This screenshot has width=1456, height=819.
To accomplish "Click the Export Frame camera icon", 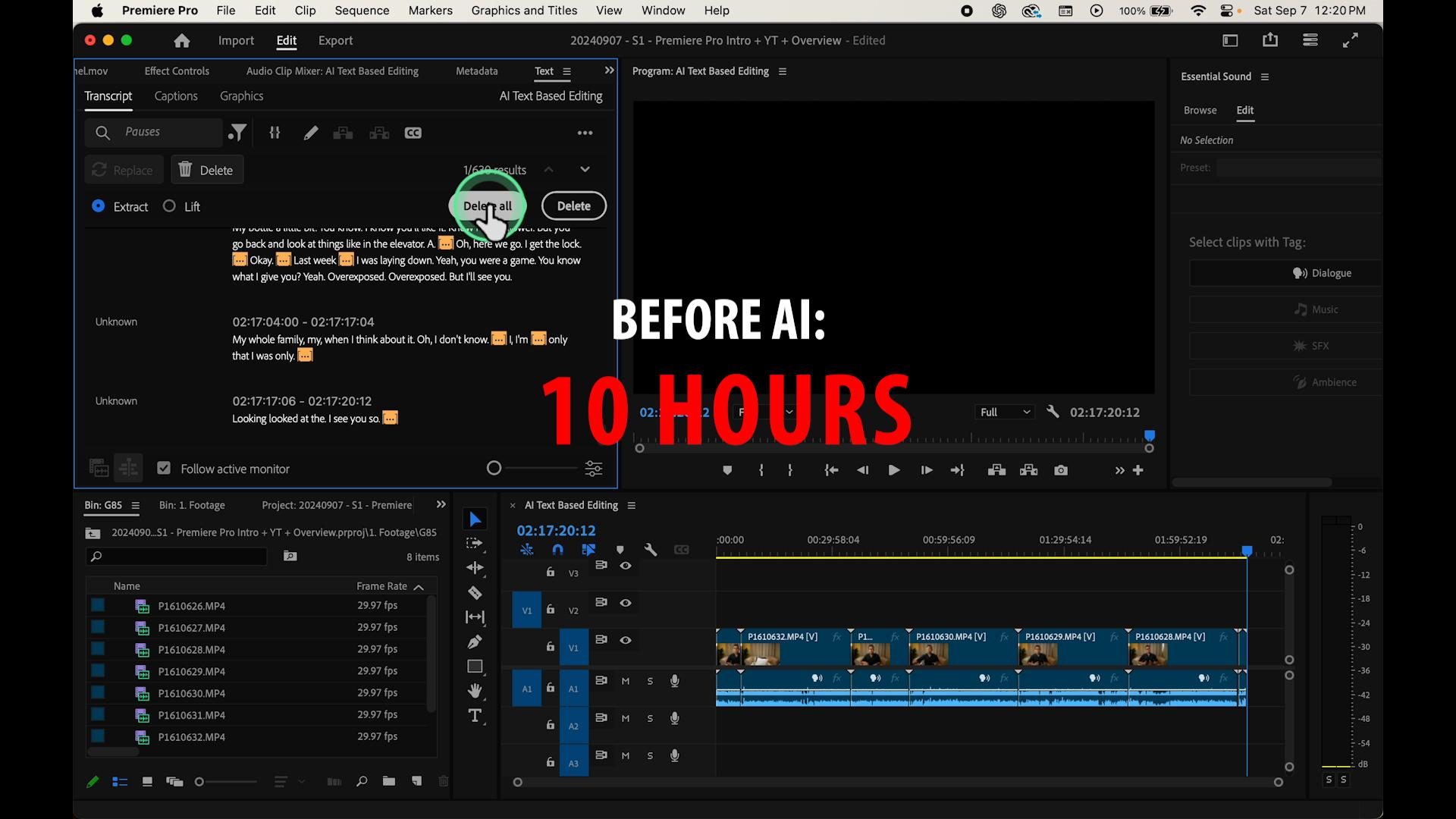I will click(1061, 470).
